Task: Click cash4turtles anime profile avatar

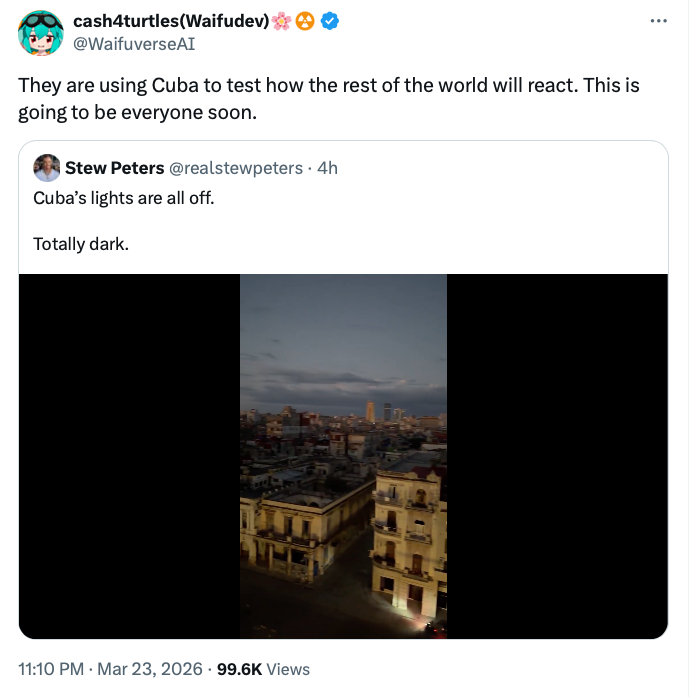Action: point(42,33)
